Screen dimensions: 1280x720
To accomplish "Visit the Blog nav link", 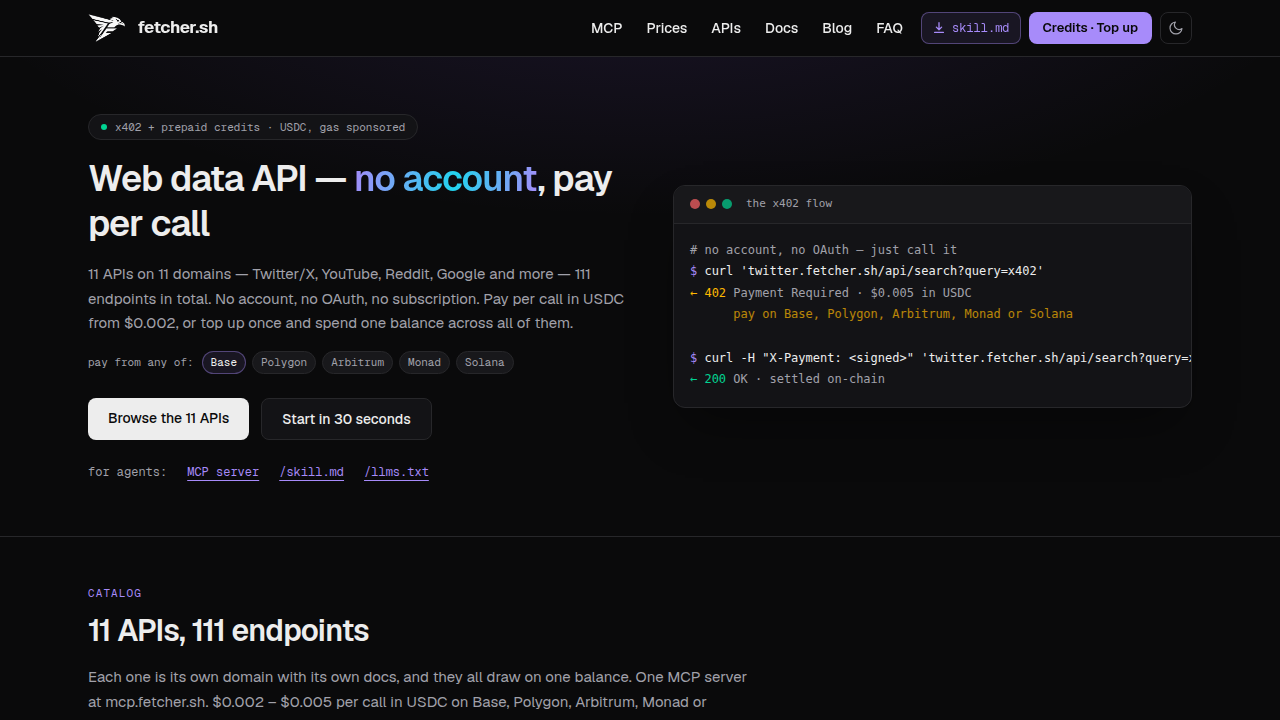I will tap(837, 28).
